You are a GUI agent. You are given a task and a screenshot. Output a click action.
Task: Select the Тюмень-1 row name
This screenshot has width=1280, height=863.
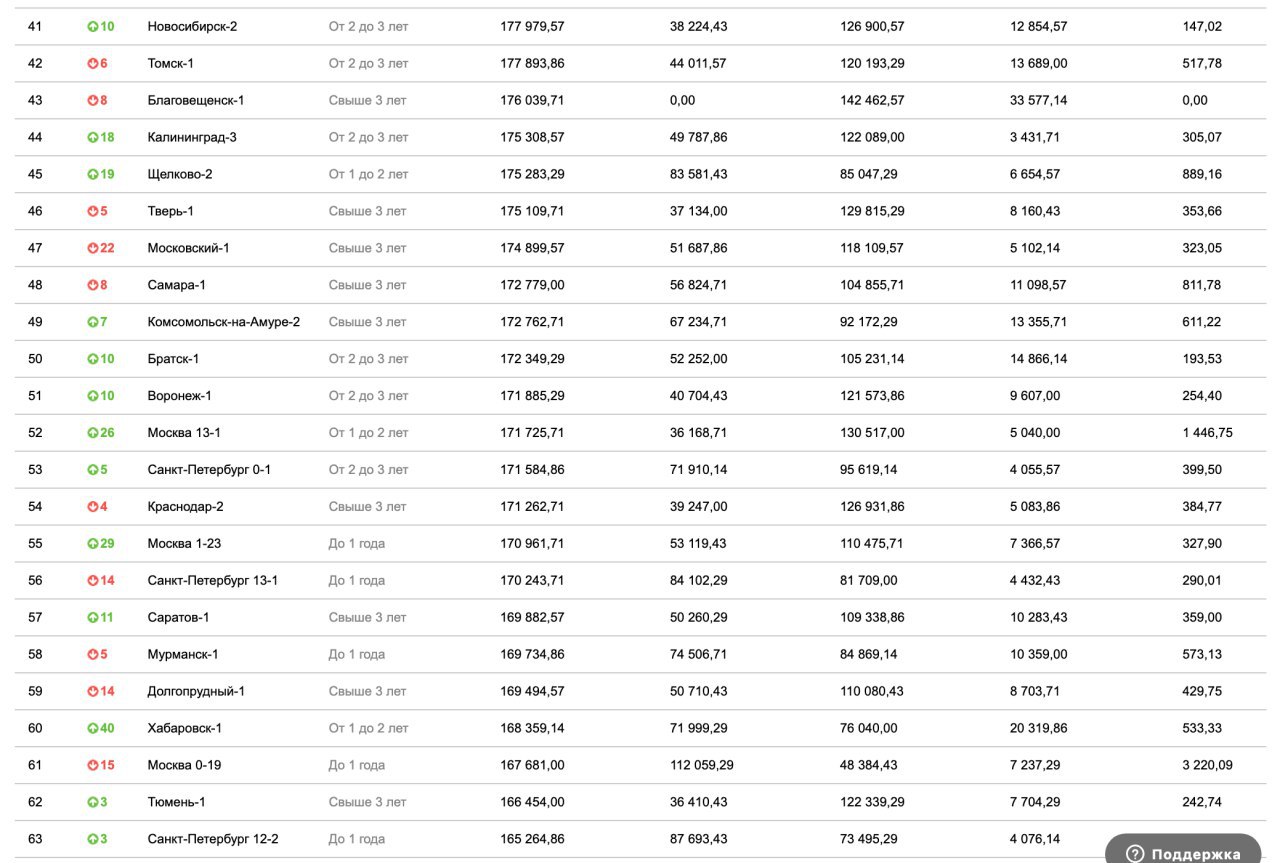tap(177, 802)
